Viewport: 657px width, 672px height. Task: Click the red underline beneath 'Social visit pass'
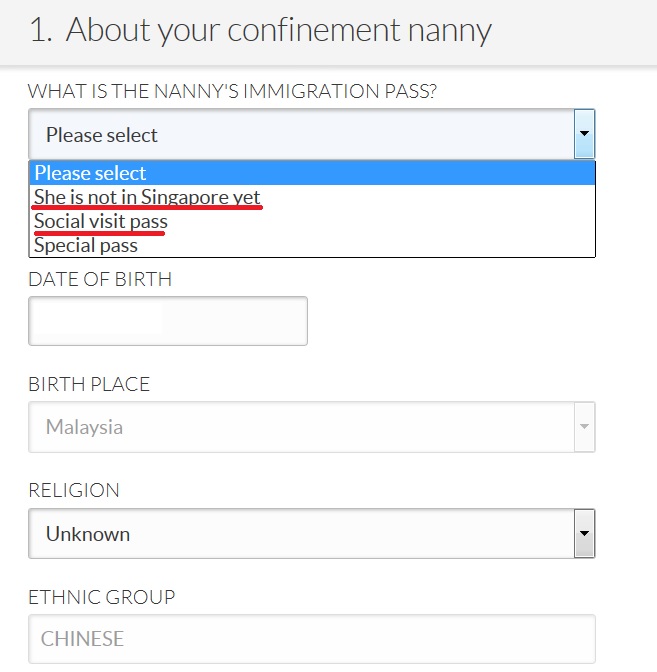100,232
